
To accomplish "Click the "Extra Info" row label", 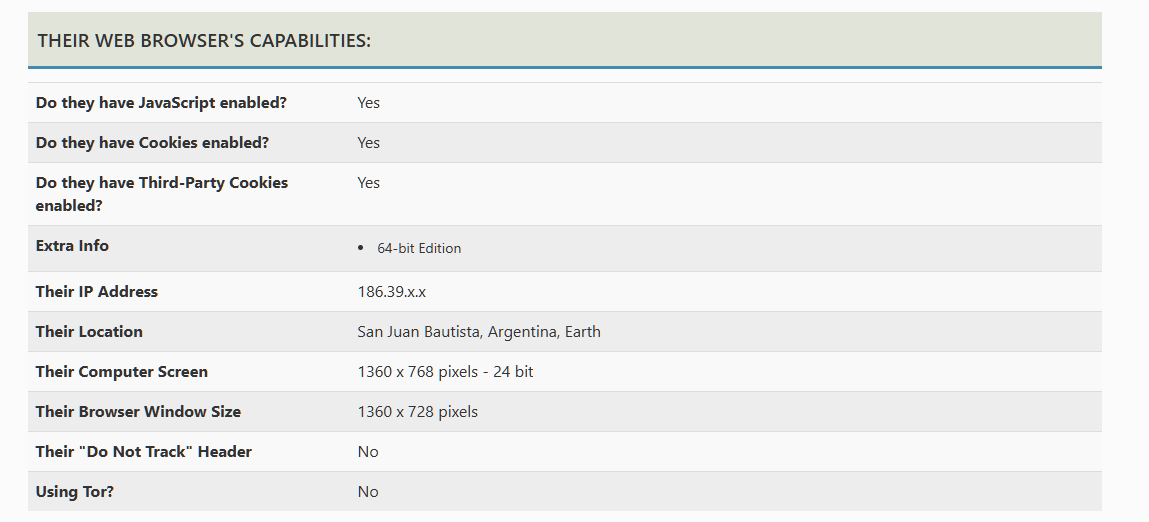I will click(x=72, y=246).
